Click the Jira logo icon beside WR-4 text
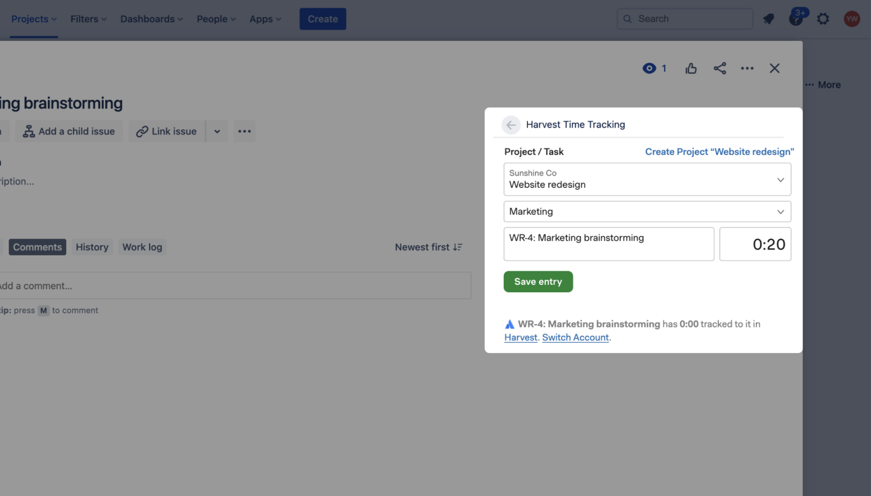This screenshot has height=496, width=871. (x=509, y=324)
